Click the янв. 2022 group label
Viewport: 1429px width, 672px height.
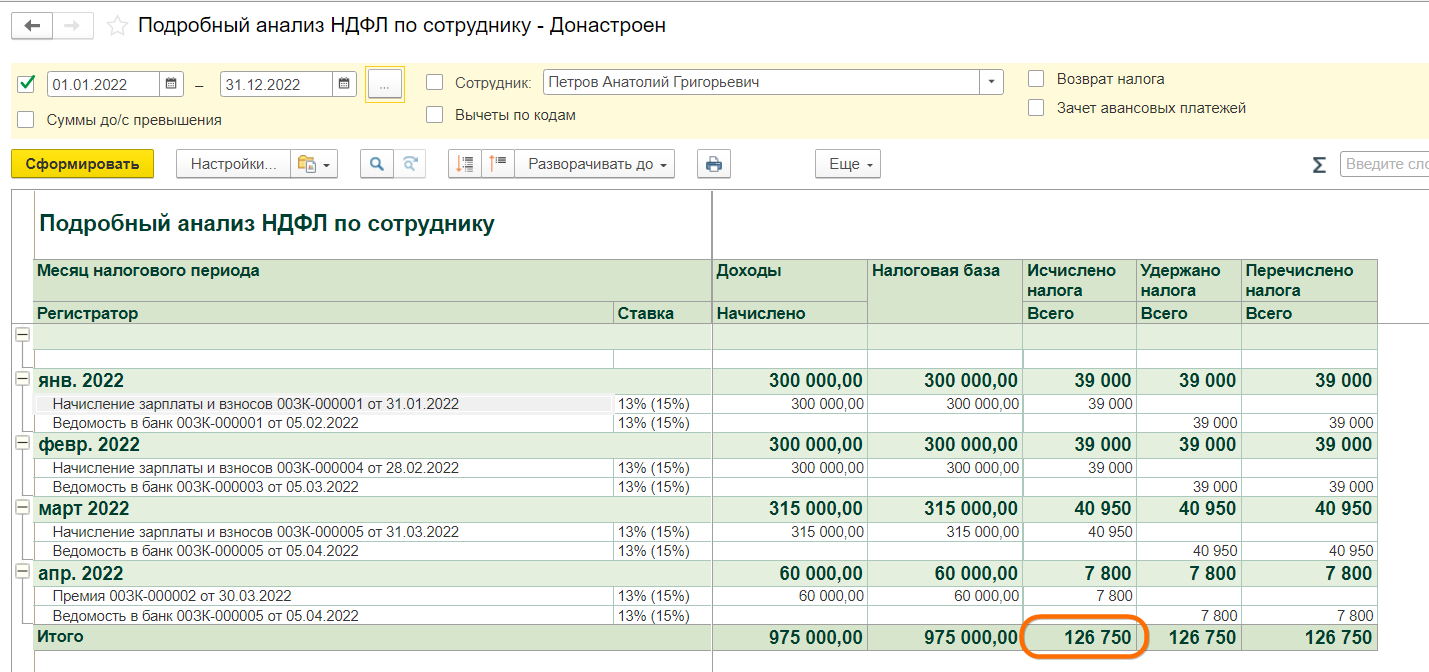coord(81,381)
